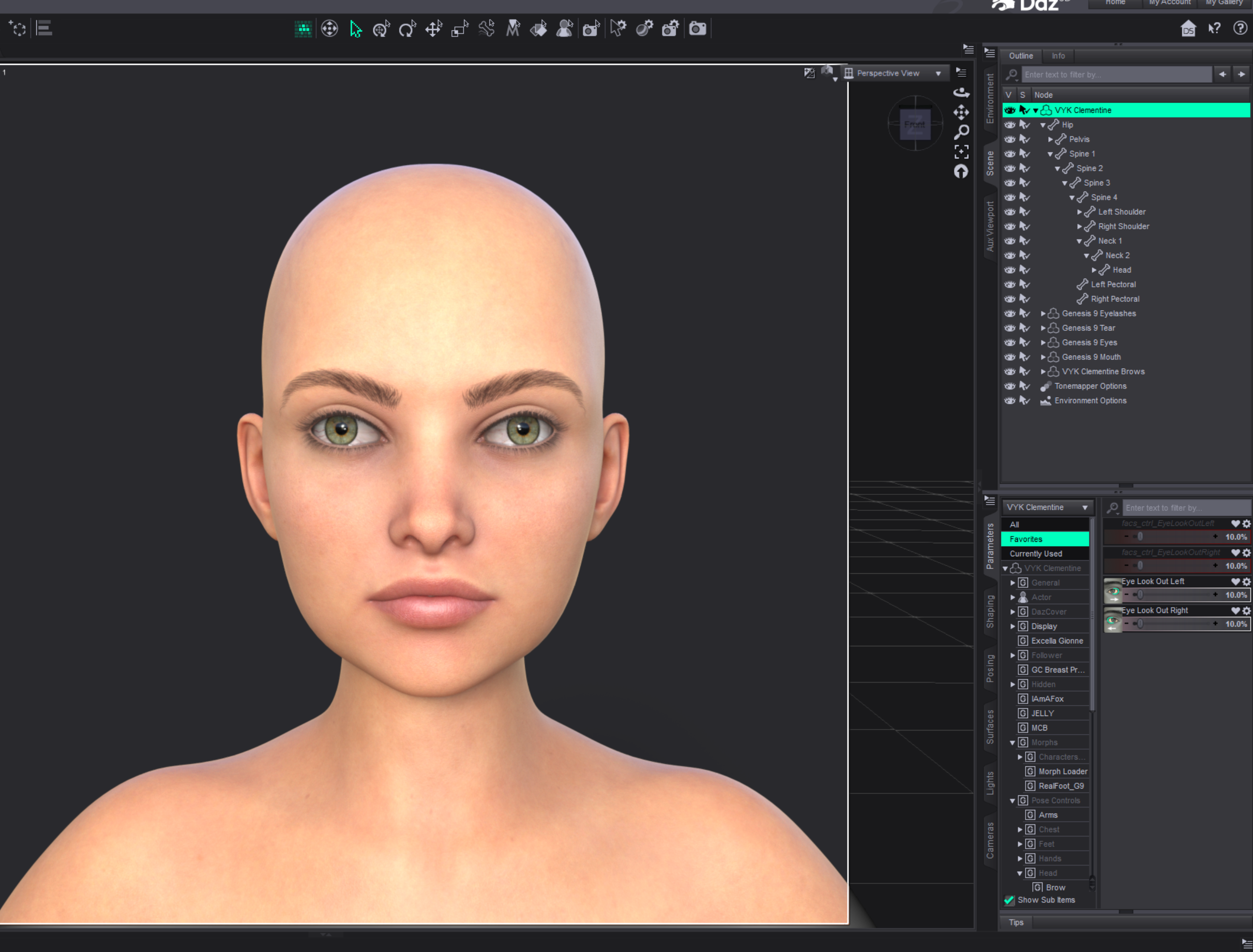
Task: Select the Scale tool in the toolbar
Action: click(460, 29)
